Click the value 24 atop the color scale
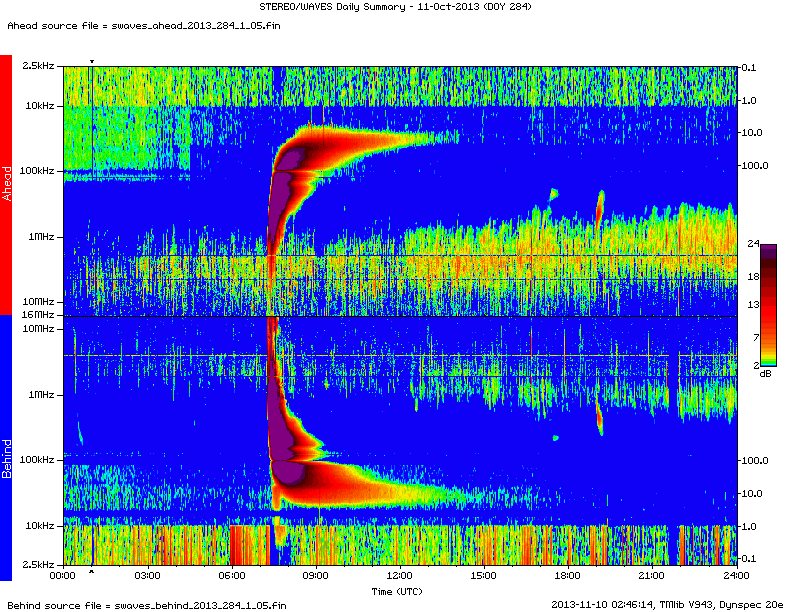This screenshot has width=792, height=612. [753, 243]
